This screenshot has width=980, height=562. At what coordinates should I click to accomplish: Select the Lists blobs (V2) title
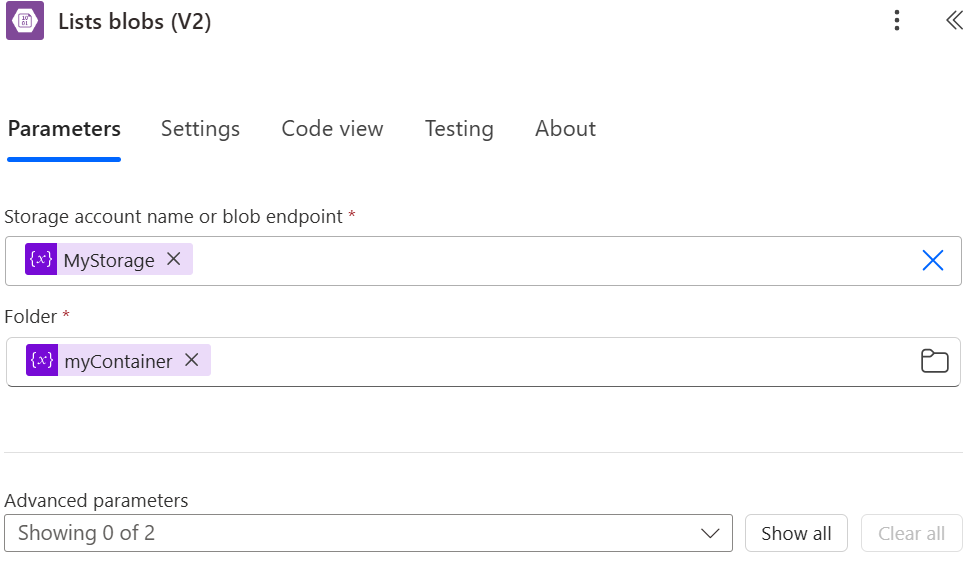pos(134,22)
